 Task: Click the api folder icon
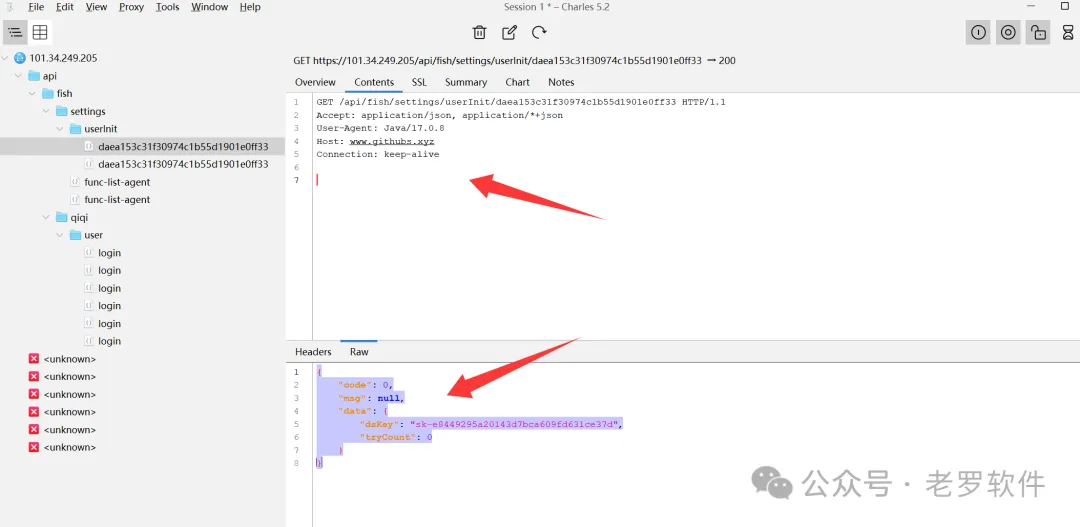coord(34,76)
